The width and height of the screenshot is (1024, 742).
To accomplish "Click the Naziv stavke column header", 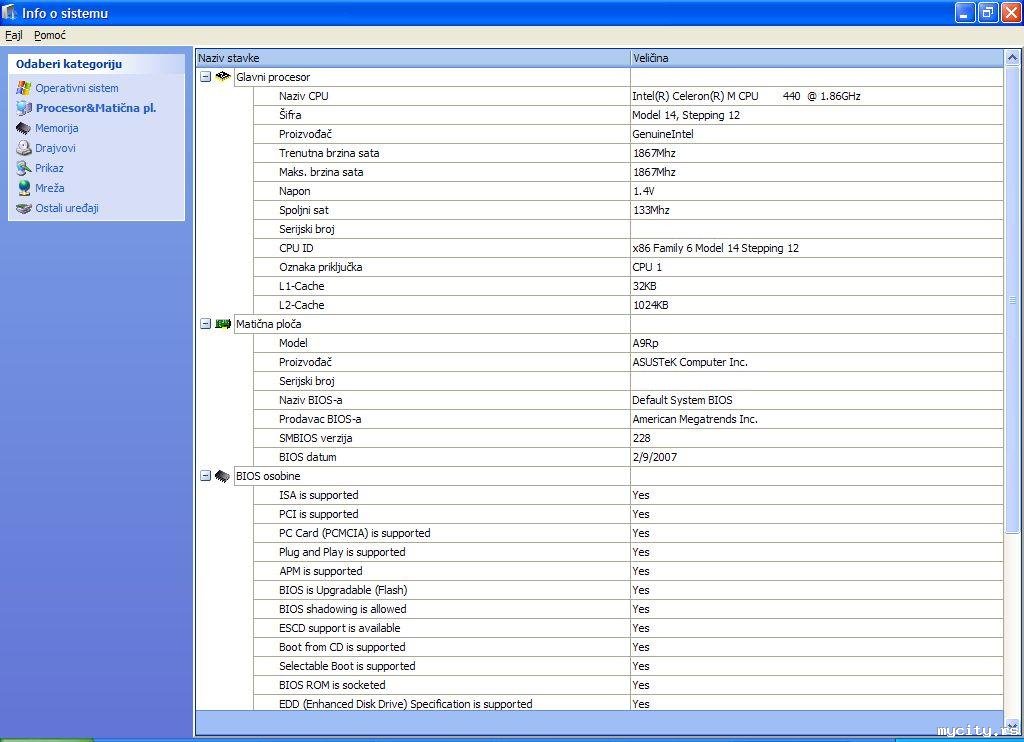I will coord(413,57).
